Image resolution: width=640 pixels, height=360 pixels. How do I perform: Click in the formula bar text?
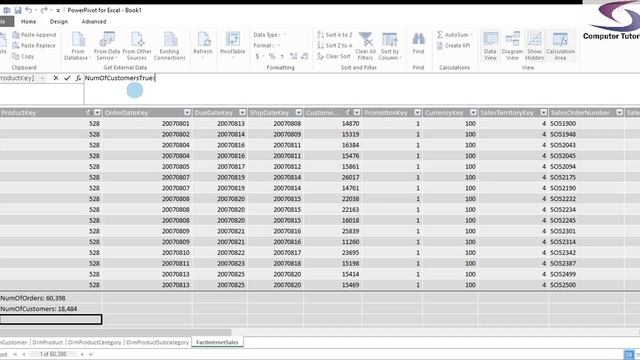click(120, 78)
